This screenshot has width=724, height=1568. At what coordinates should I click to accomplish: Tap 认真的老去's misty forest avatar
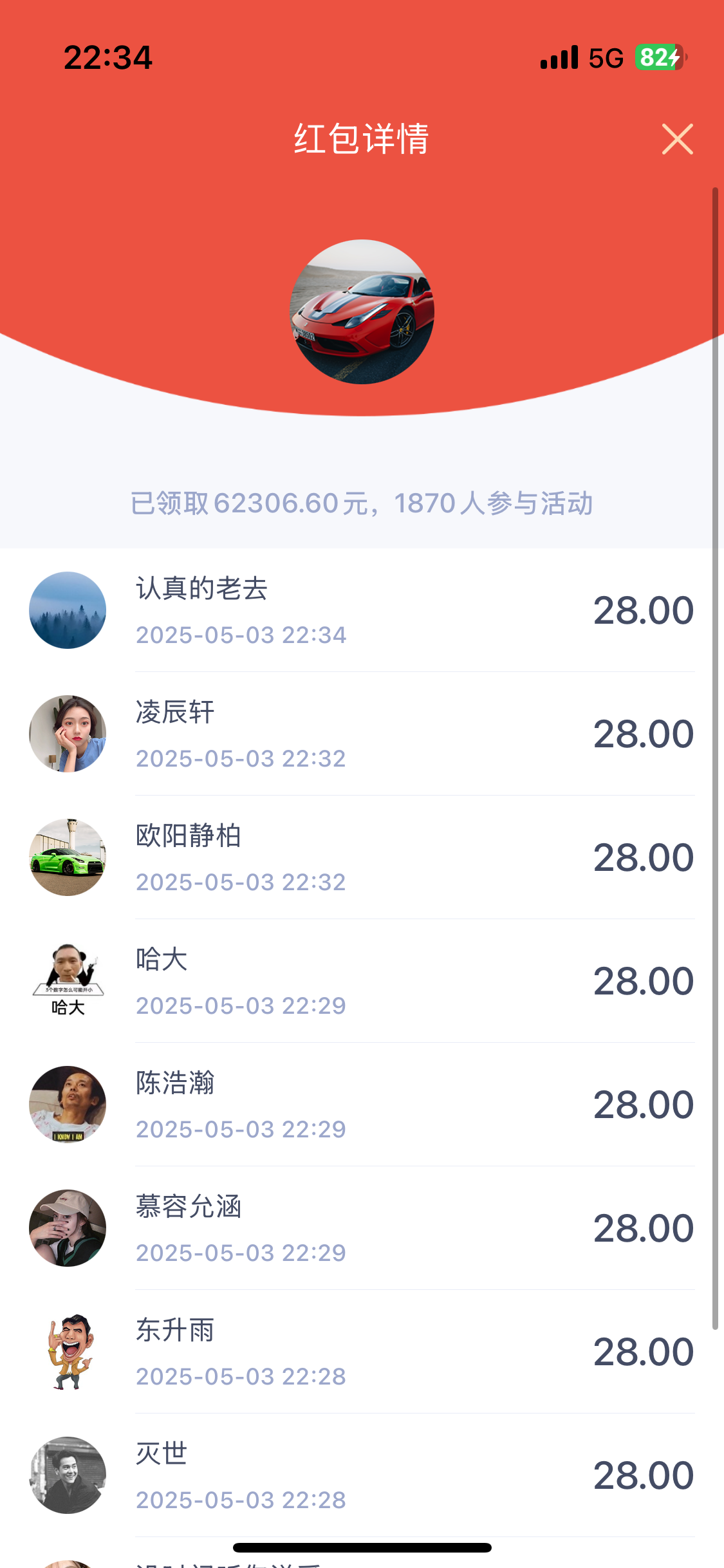point(68,610)
